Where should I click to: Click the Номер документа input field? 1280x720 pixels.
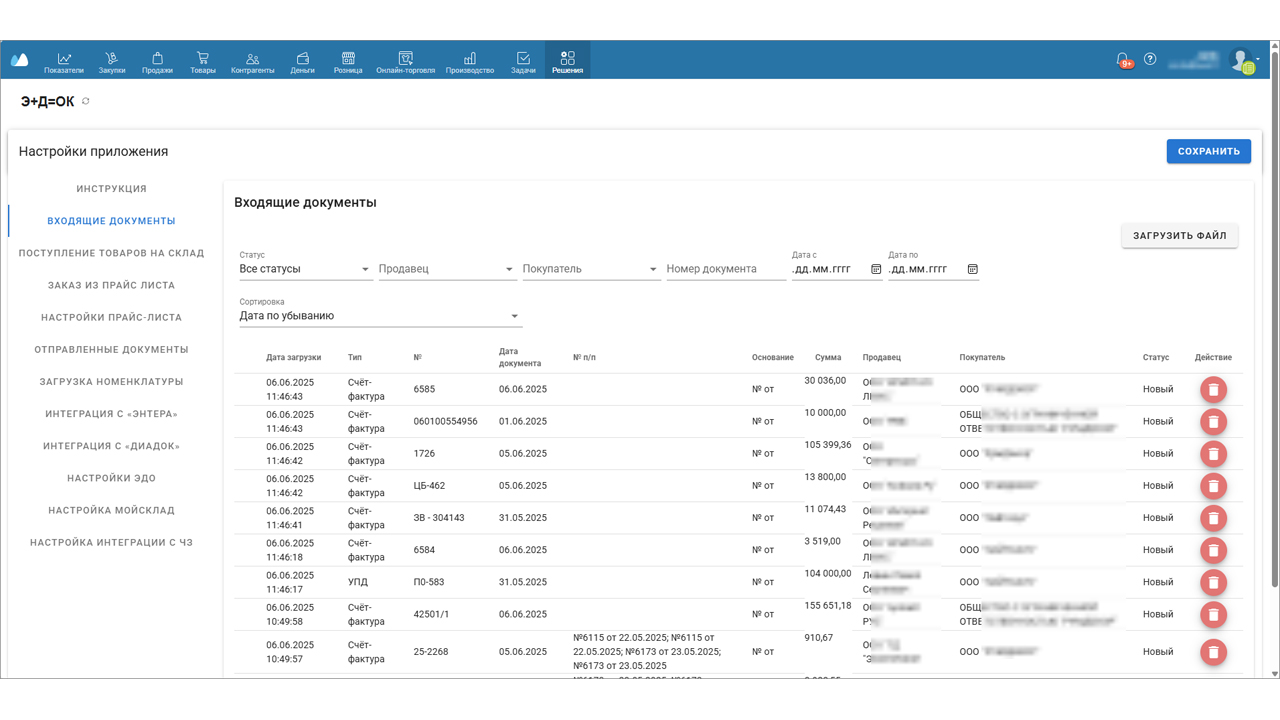pos(725,269)
